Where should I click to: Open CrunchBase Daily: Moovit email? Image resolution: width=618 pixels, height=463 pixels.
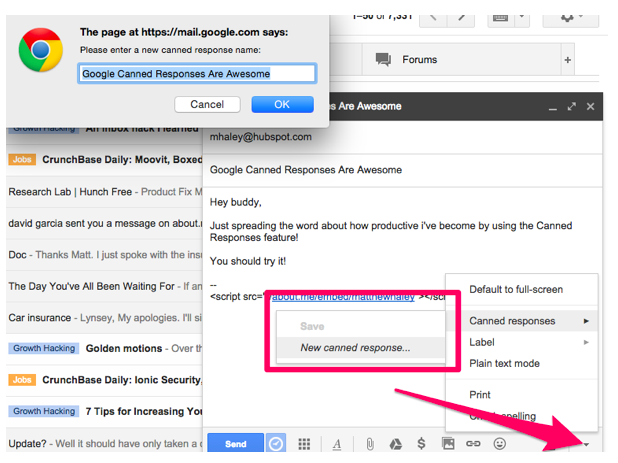tap(104, 160)
